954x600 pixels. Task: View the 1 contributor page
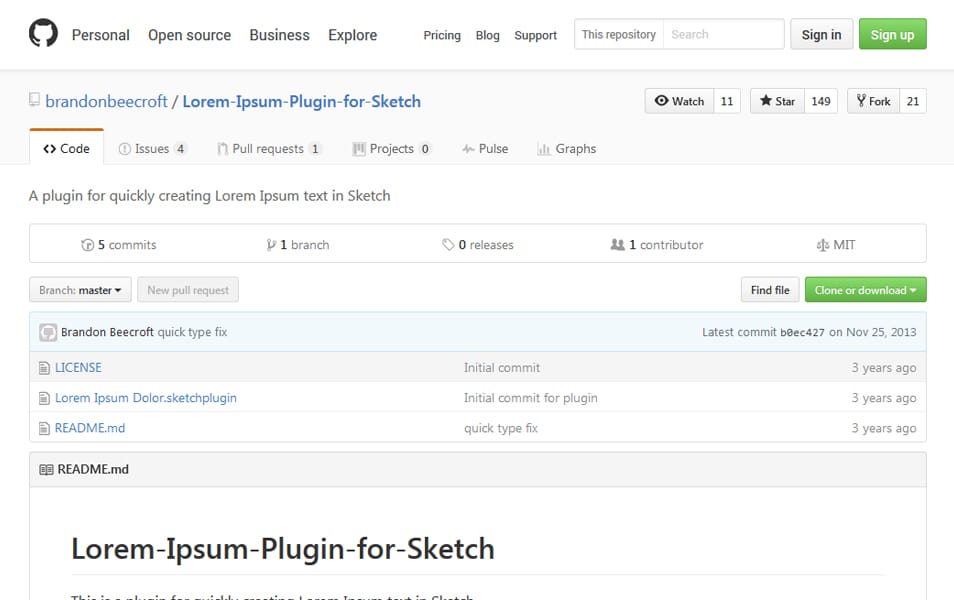tap(657, 245)
